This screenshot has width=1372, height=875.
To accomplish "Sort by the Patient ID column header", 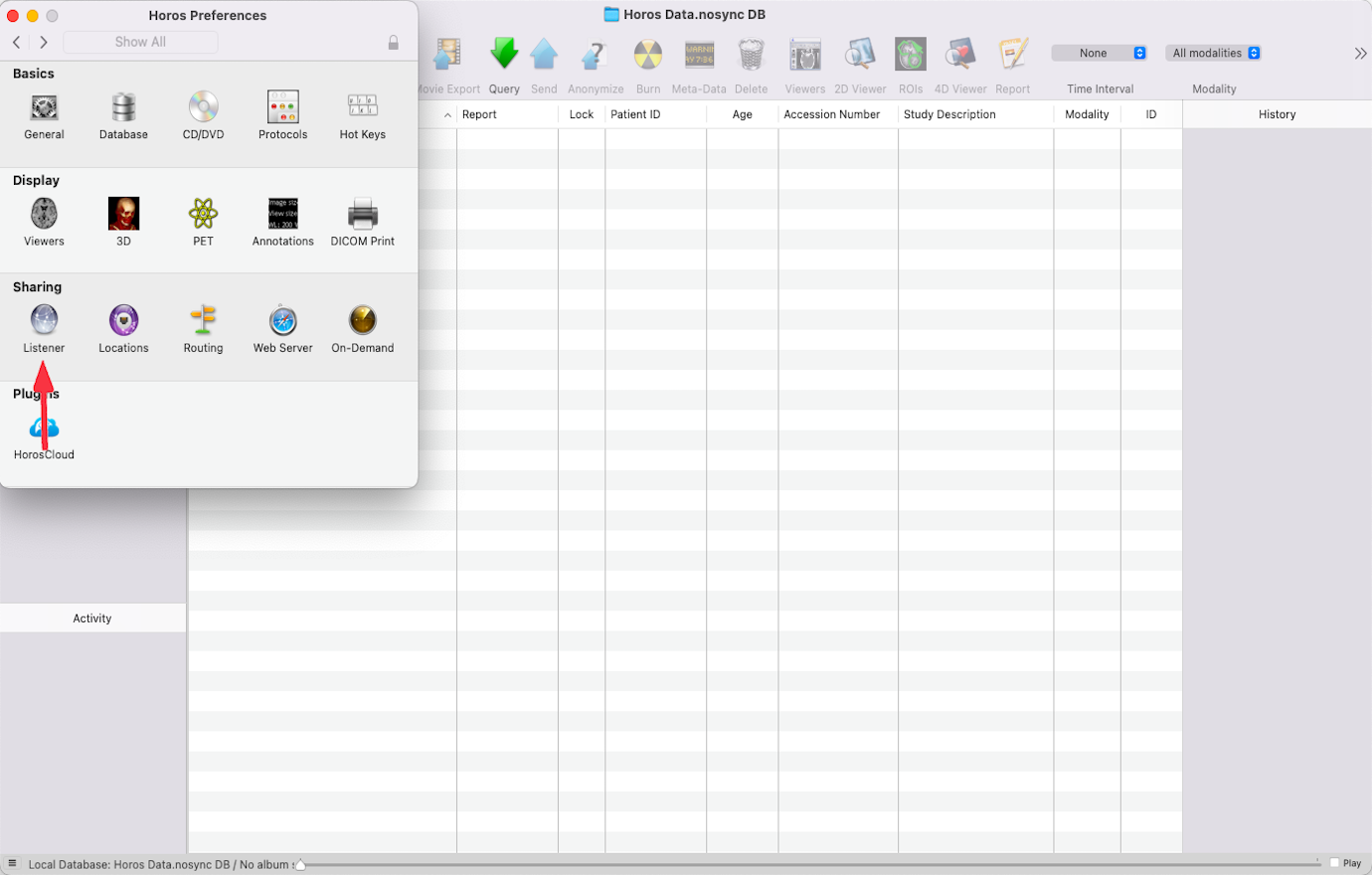I will pyautogui.click(x=636, y=113).
